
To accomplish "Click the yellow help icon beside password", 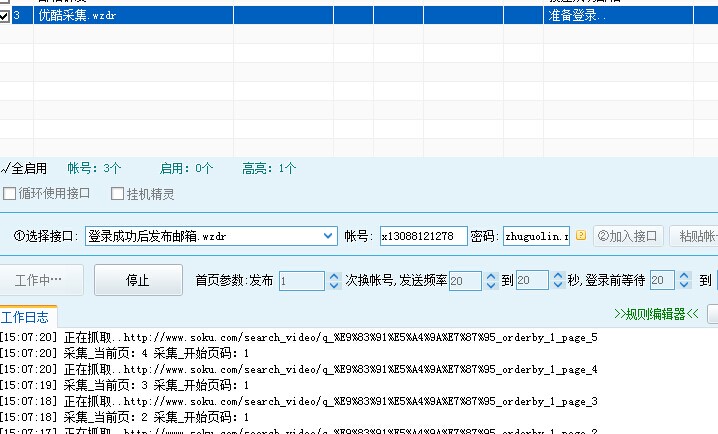I will coord(581,235).
